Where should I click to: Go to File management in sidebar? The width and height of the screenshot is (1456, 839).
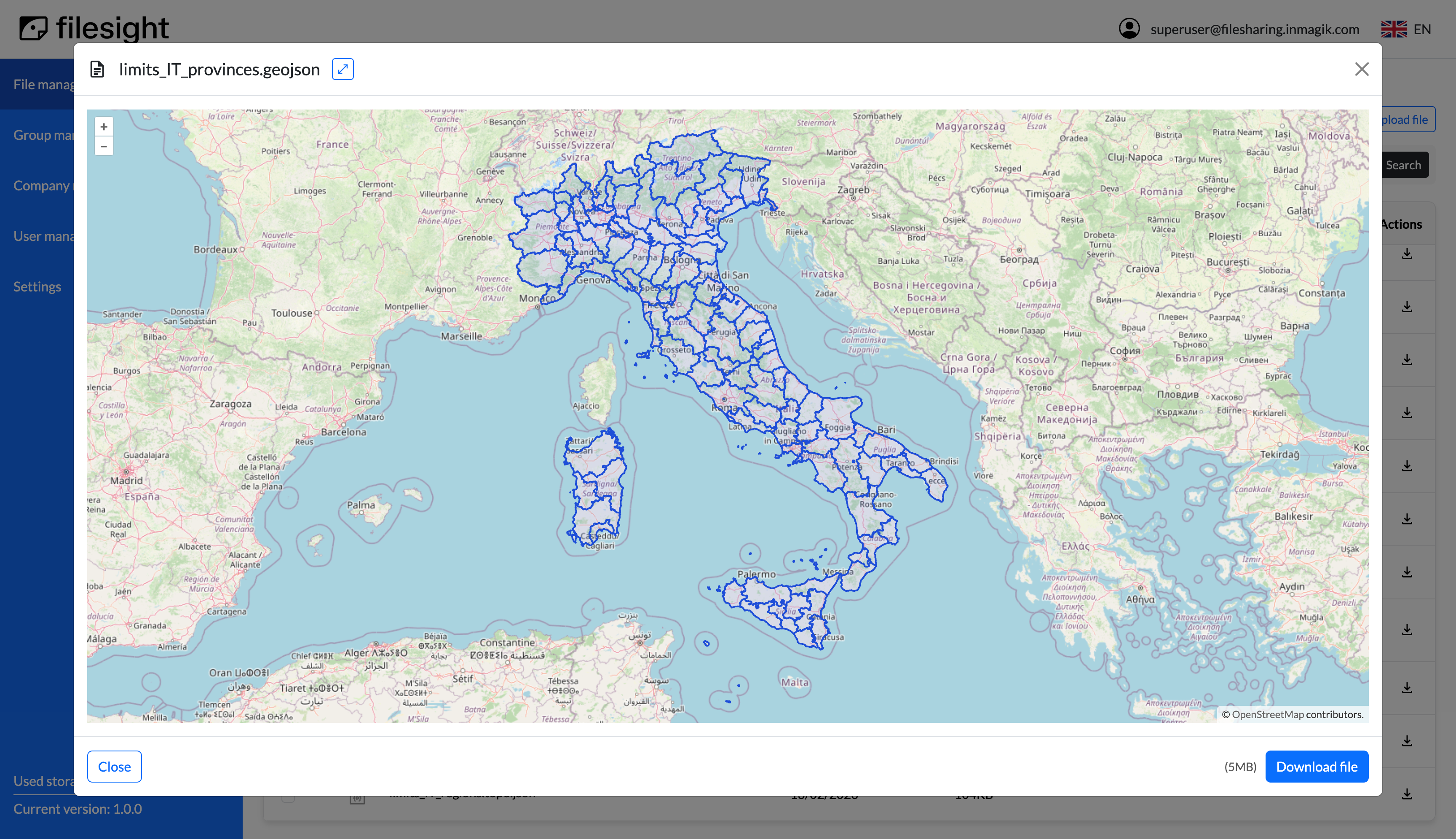(43, 84)
